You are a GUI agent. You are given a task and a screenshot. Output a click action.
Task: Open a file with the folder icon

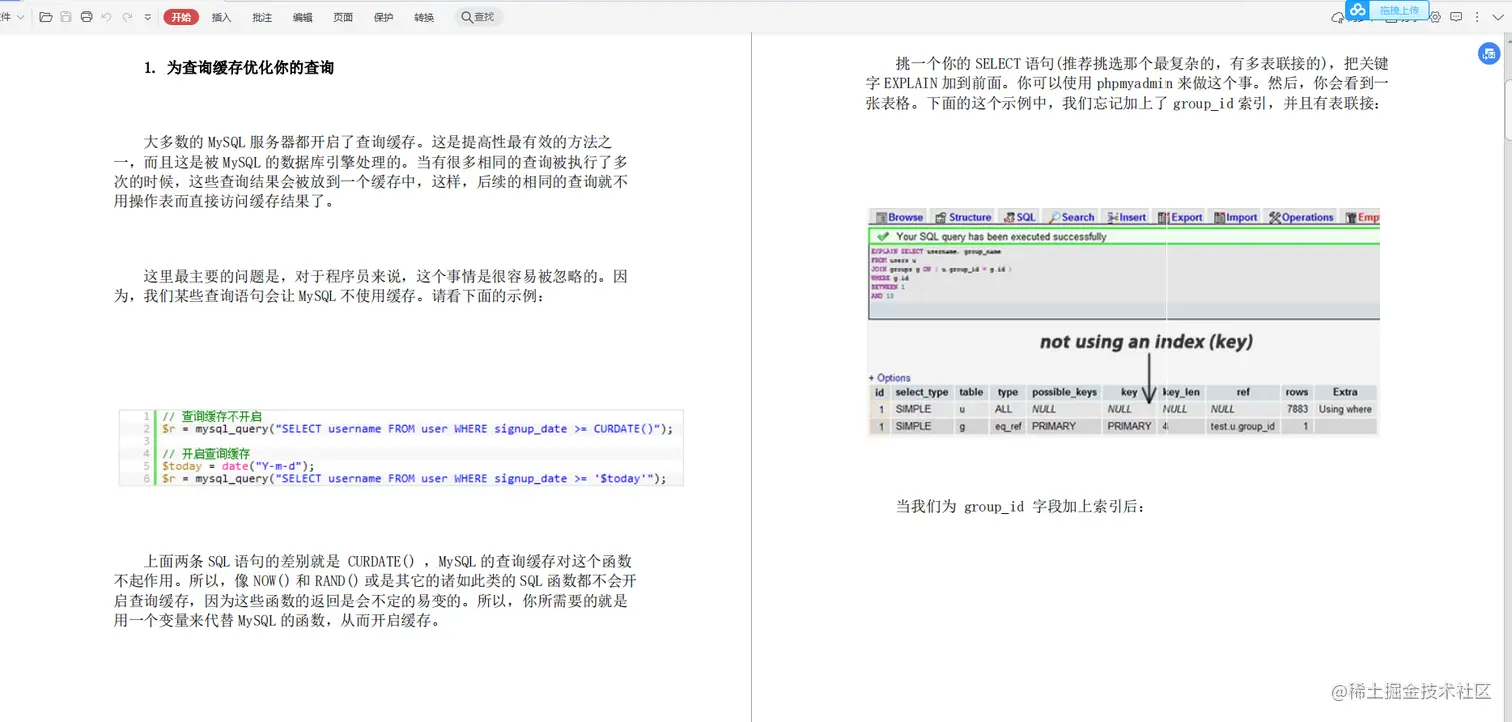[x=45, y=17]
